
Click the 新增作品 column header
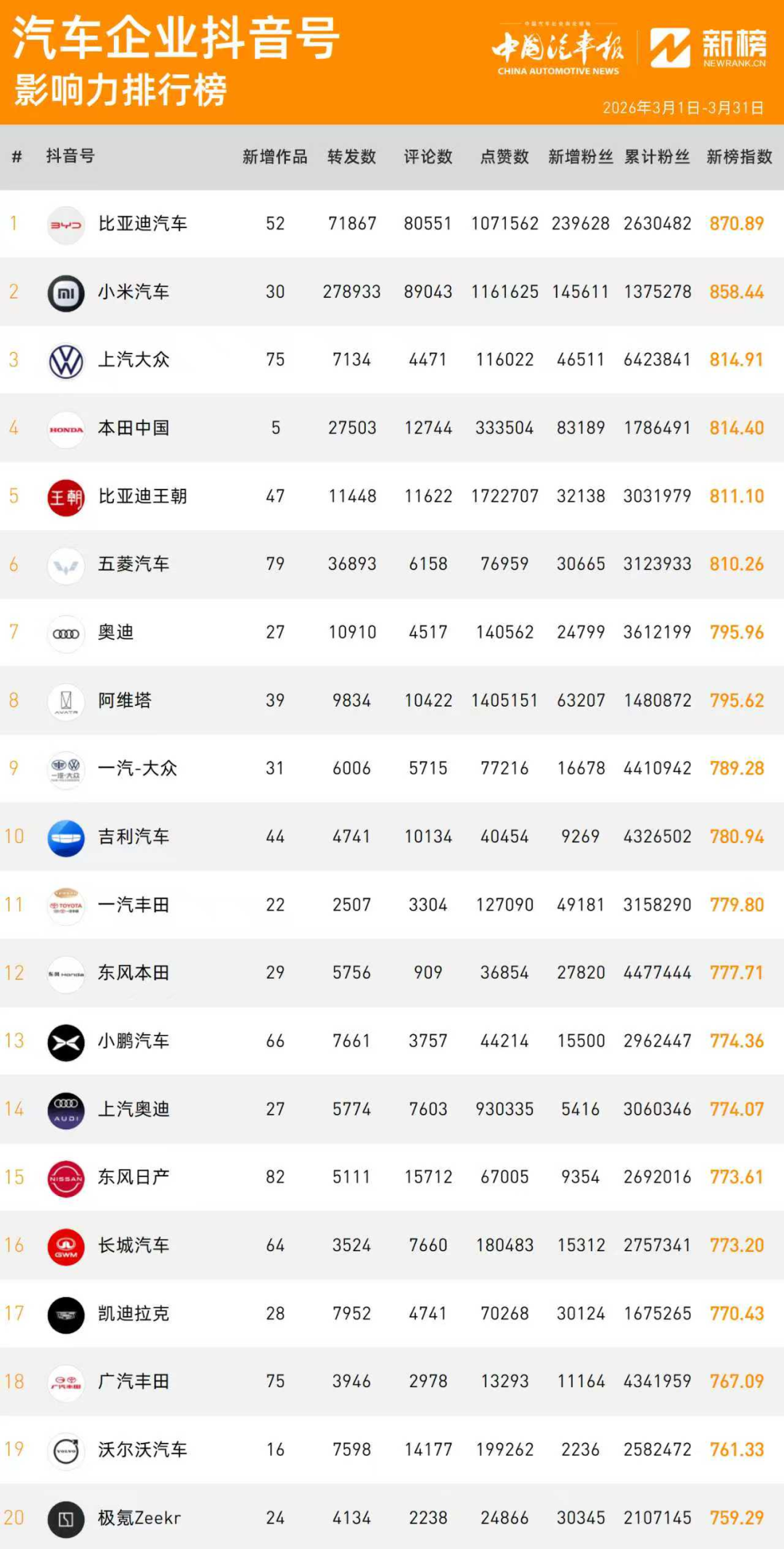click(275, 157)
